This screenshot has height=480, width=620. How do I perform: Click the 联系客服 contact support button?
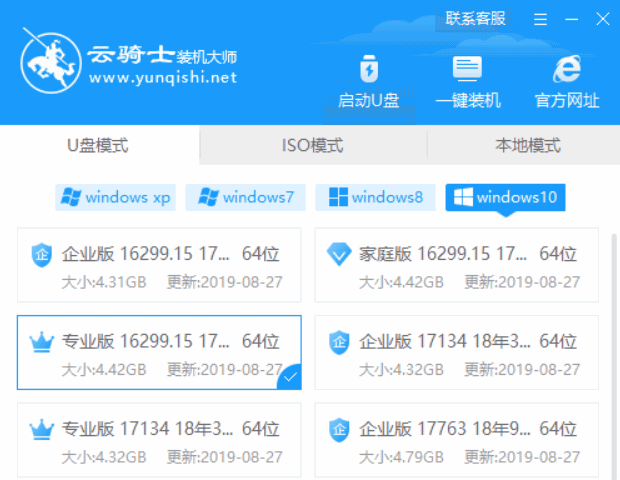(x=476, y=19)
